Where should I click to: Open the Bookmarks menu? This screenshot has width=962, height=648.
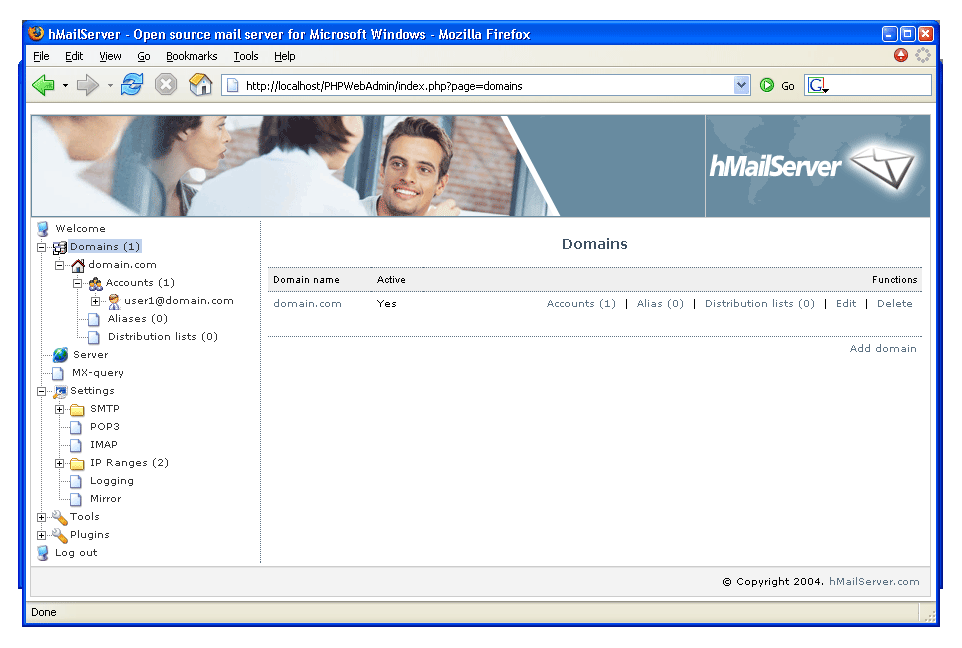tap(191, 56)
